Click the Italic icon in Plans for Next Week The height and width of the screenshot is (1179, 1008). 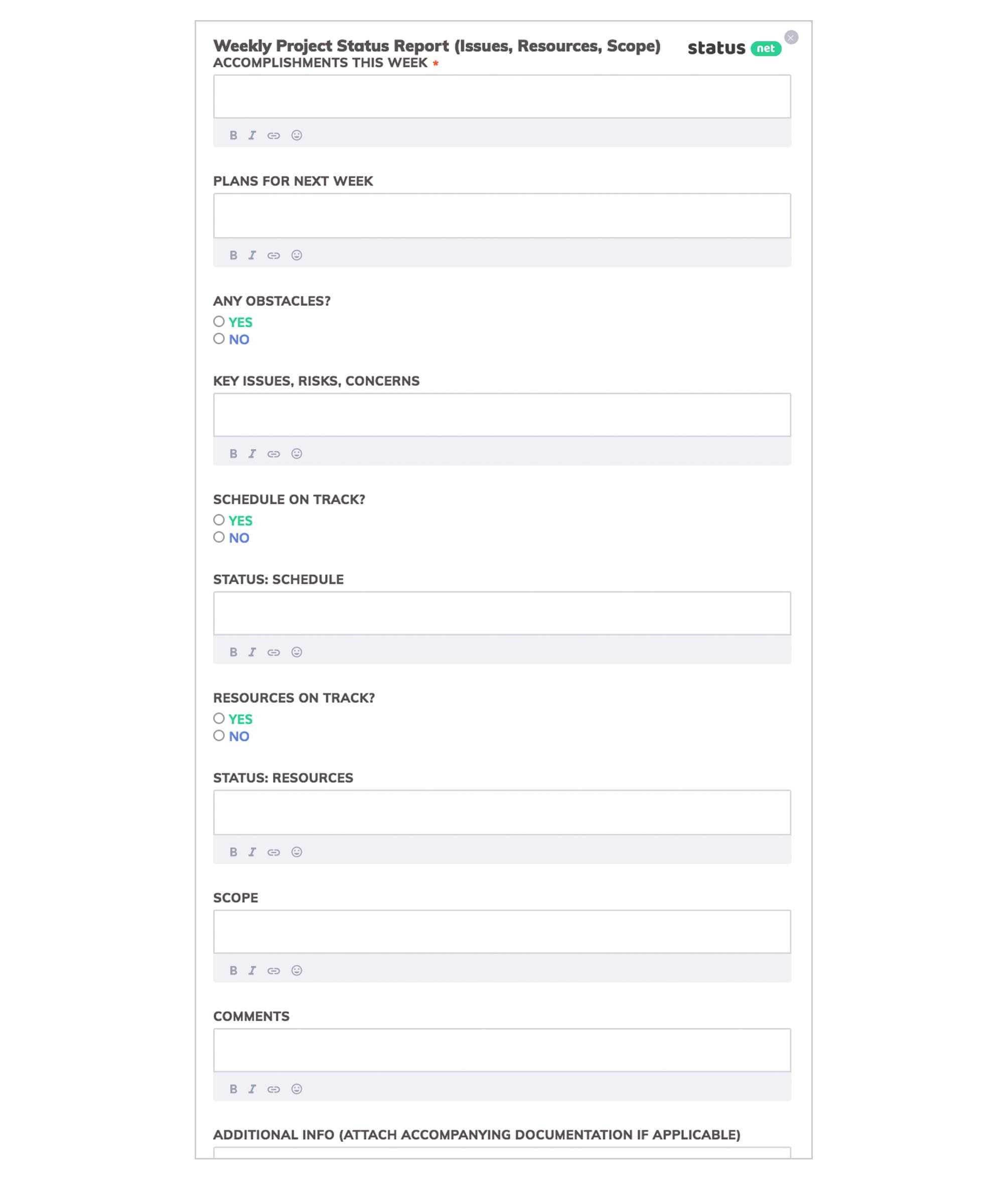[x=252, y=254]
